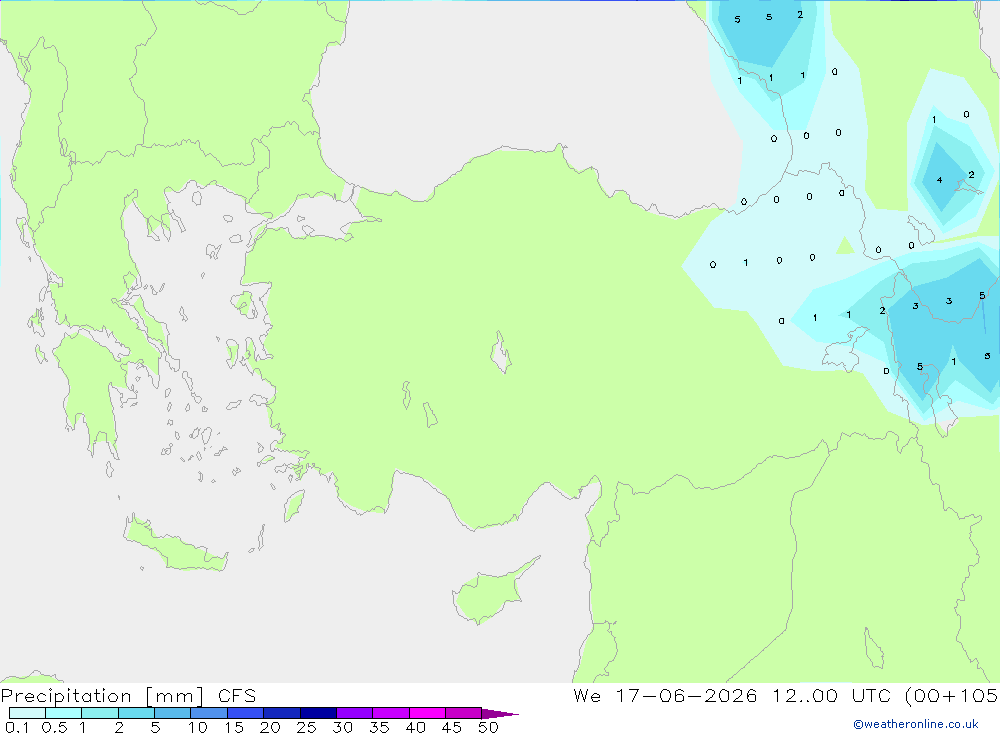Viewport: 1000px width, 733px height.
Task: Click the '35' legend scale label
Action: coord(379,727)
